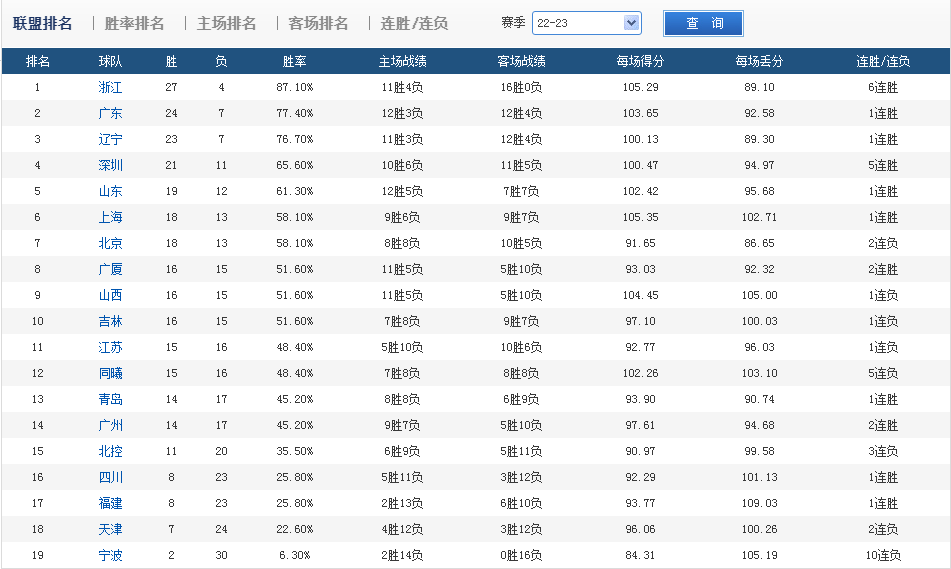Click the 排名 column header

coord(38,61)
